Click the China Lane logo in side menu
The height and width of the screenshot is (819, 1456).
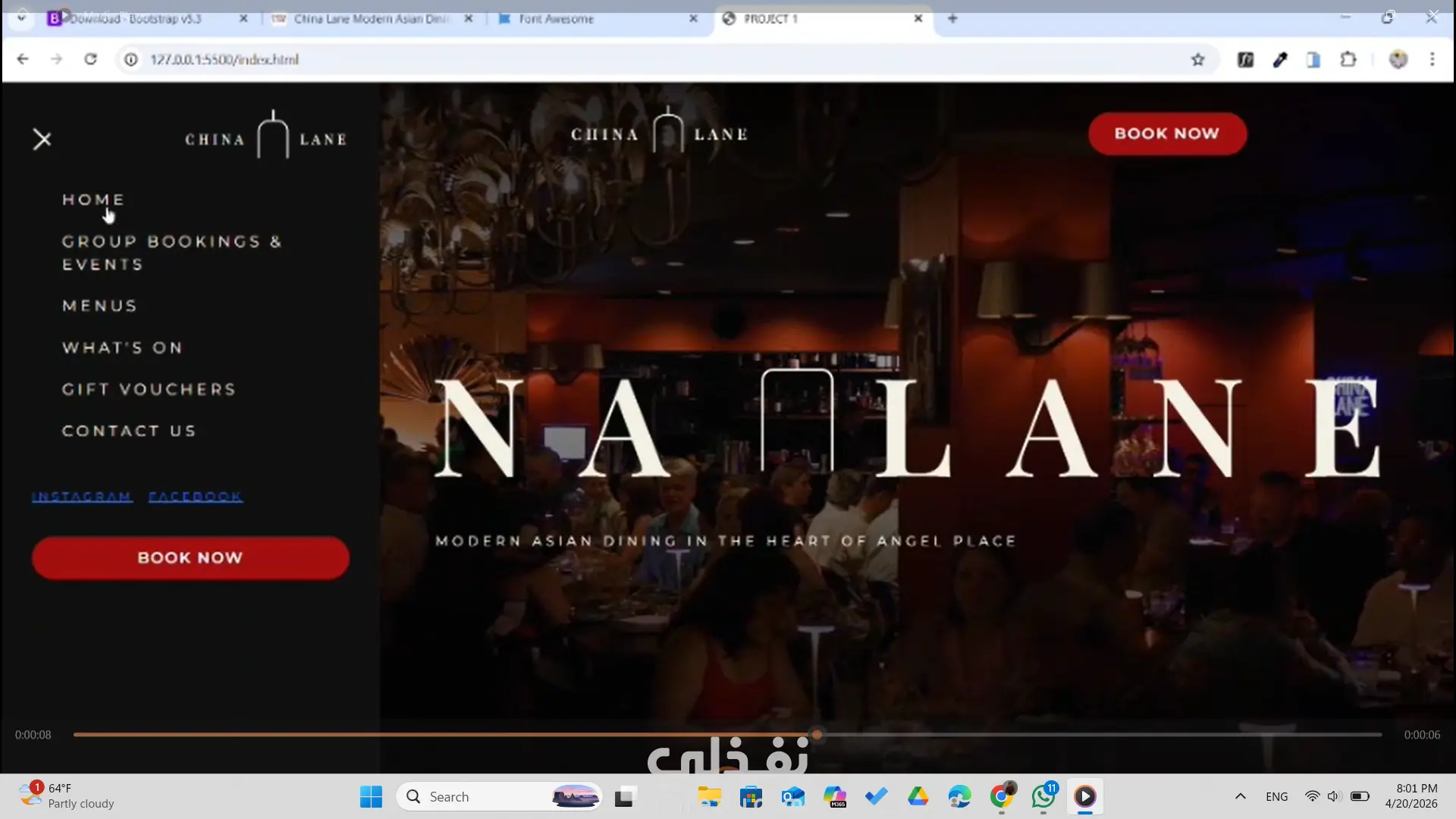pyautogui.click(x=266, y=135)
